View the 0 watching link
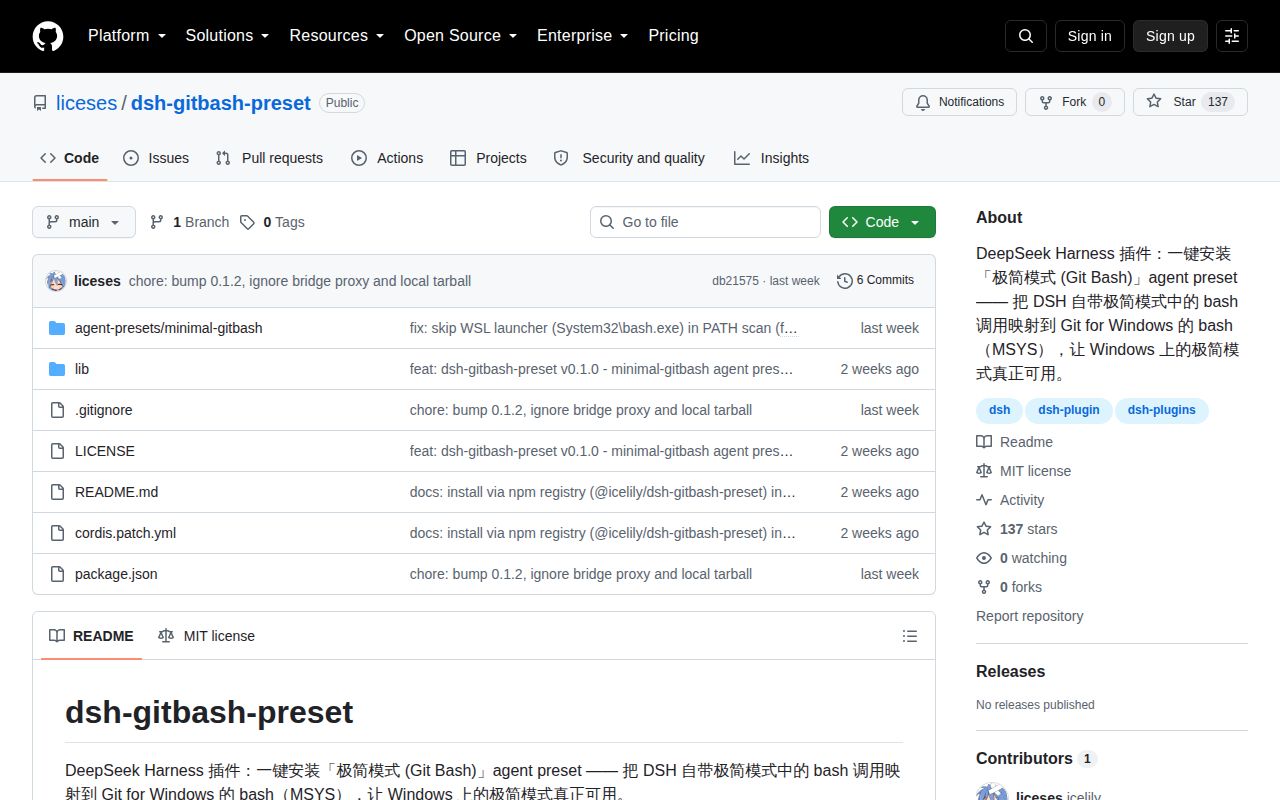 click(1021, 558)
